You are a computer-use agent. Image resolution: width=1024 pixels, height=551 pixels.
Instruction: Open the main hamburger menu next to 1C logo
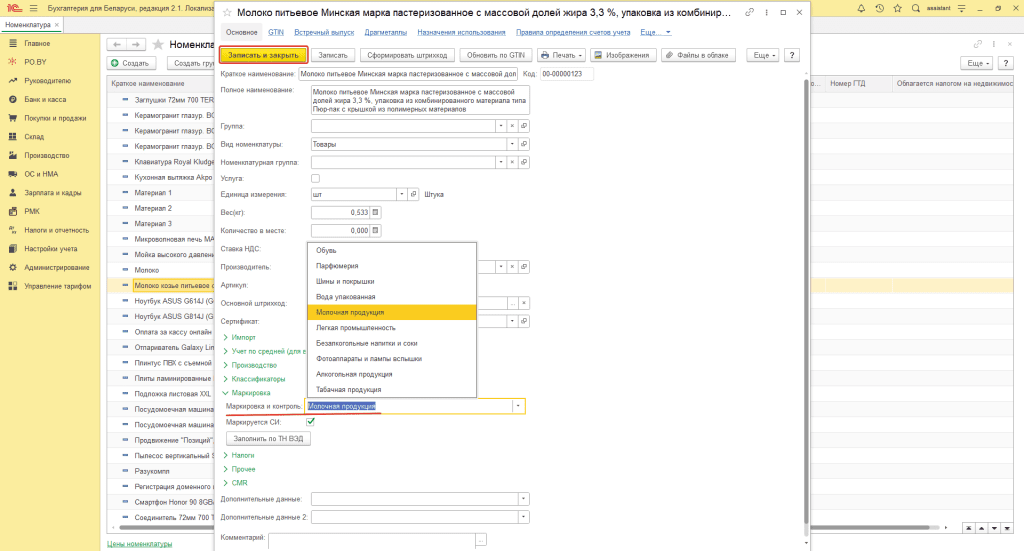click(x=31, y=7)
